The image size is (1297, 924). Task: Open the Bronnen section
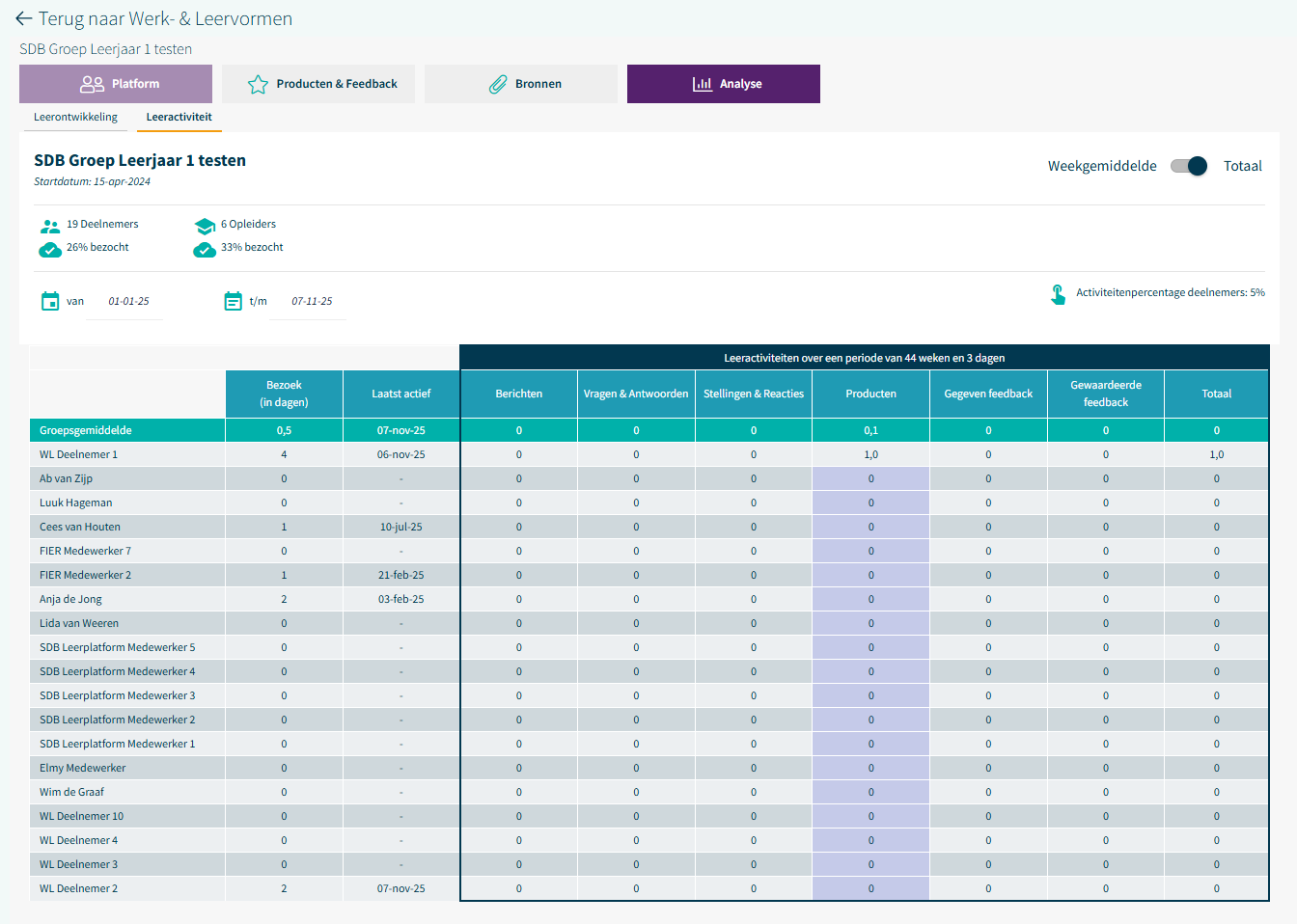tap(521, 84)
